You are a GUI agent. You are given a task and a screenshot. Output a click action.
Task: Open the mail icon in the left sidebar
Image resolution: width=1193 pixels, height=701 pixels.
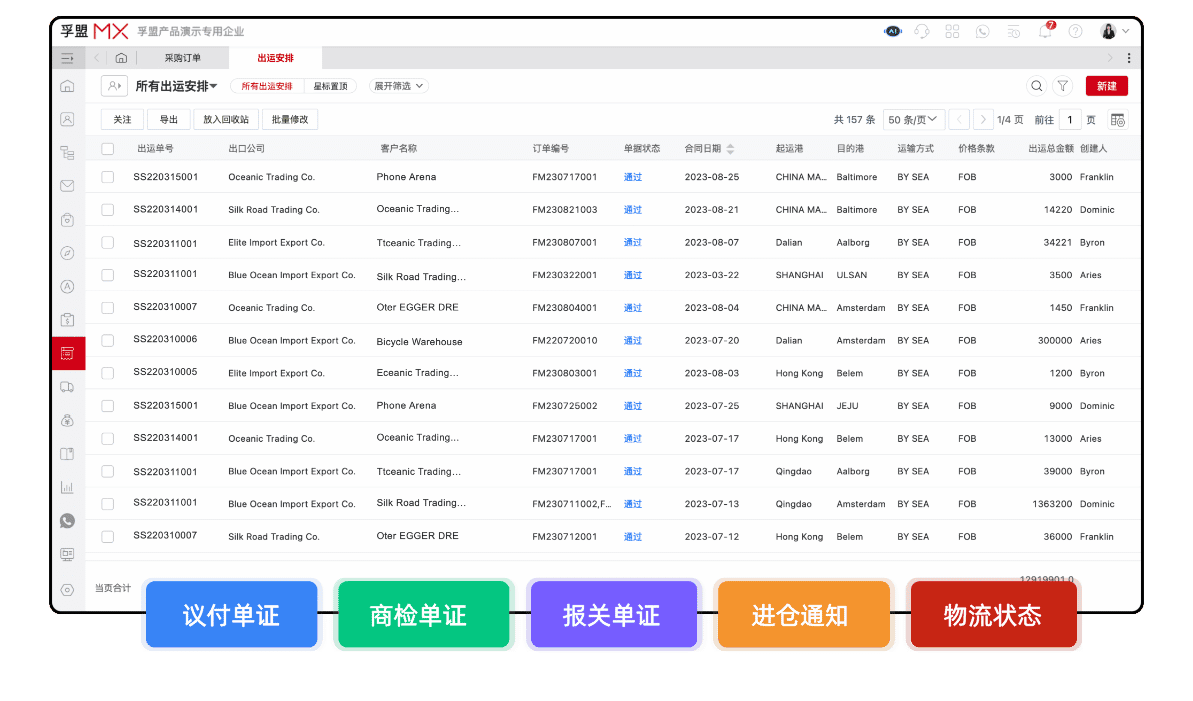tap(67, 185)
